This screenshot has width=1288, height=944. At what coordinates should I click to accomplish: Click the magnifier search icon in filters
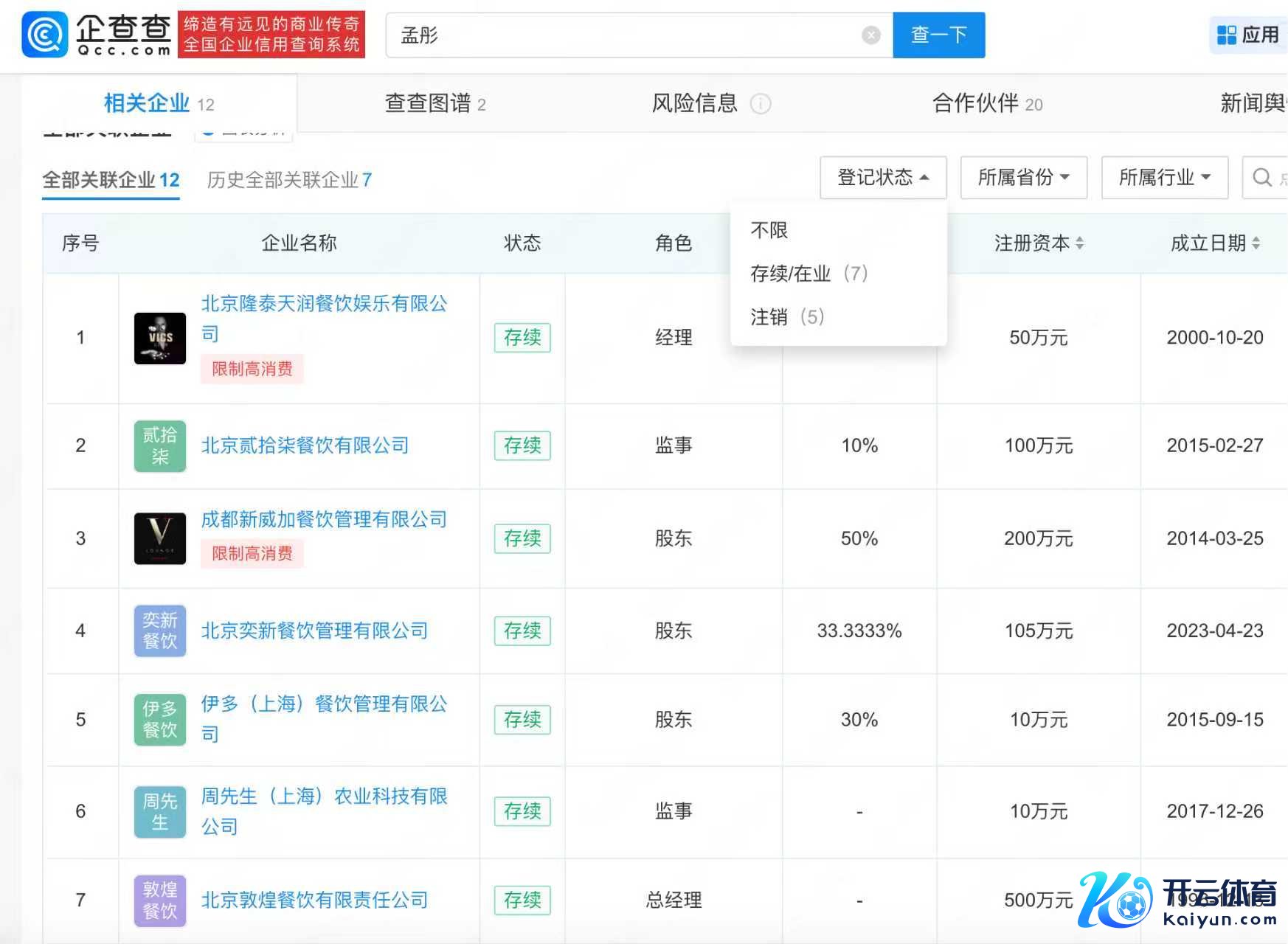pos(1262,178)
